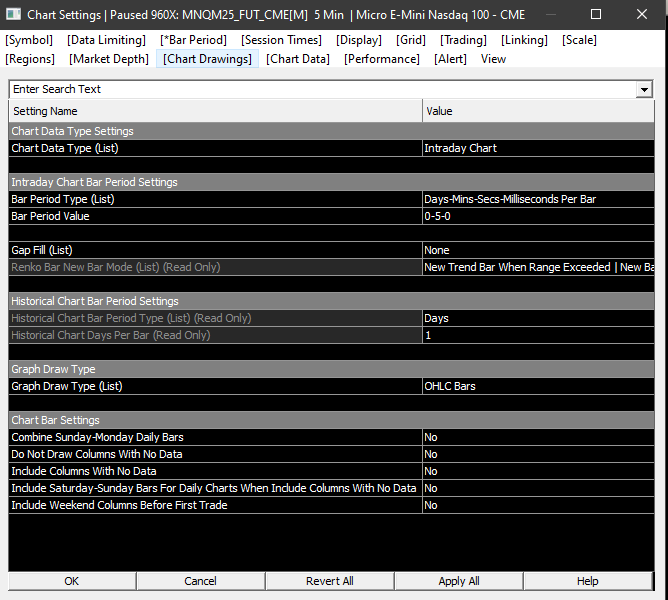Click the Enter Search Text field
The width and height of the screenshot is (668, 600).
tap(322, 89)
